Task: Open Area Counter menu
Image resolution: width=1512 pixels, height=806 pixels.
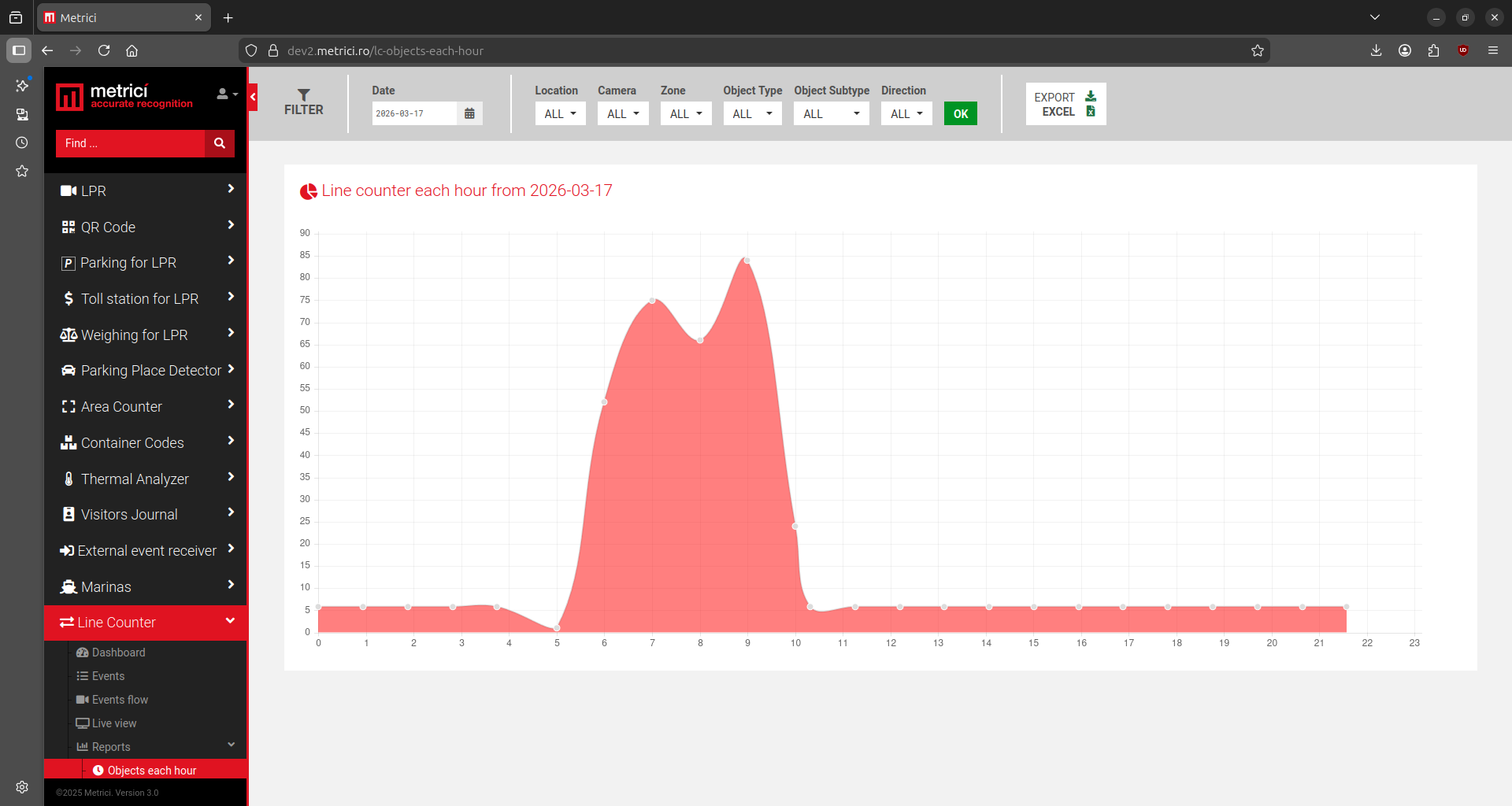Action: [x=146, y=407]
